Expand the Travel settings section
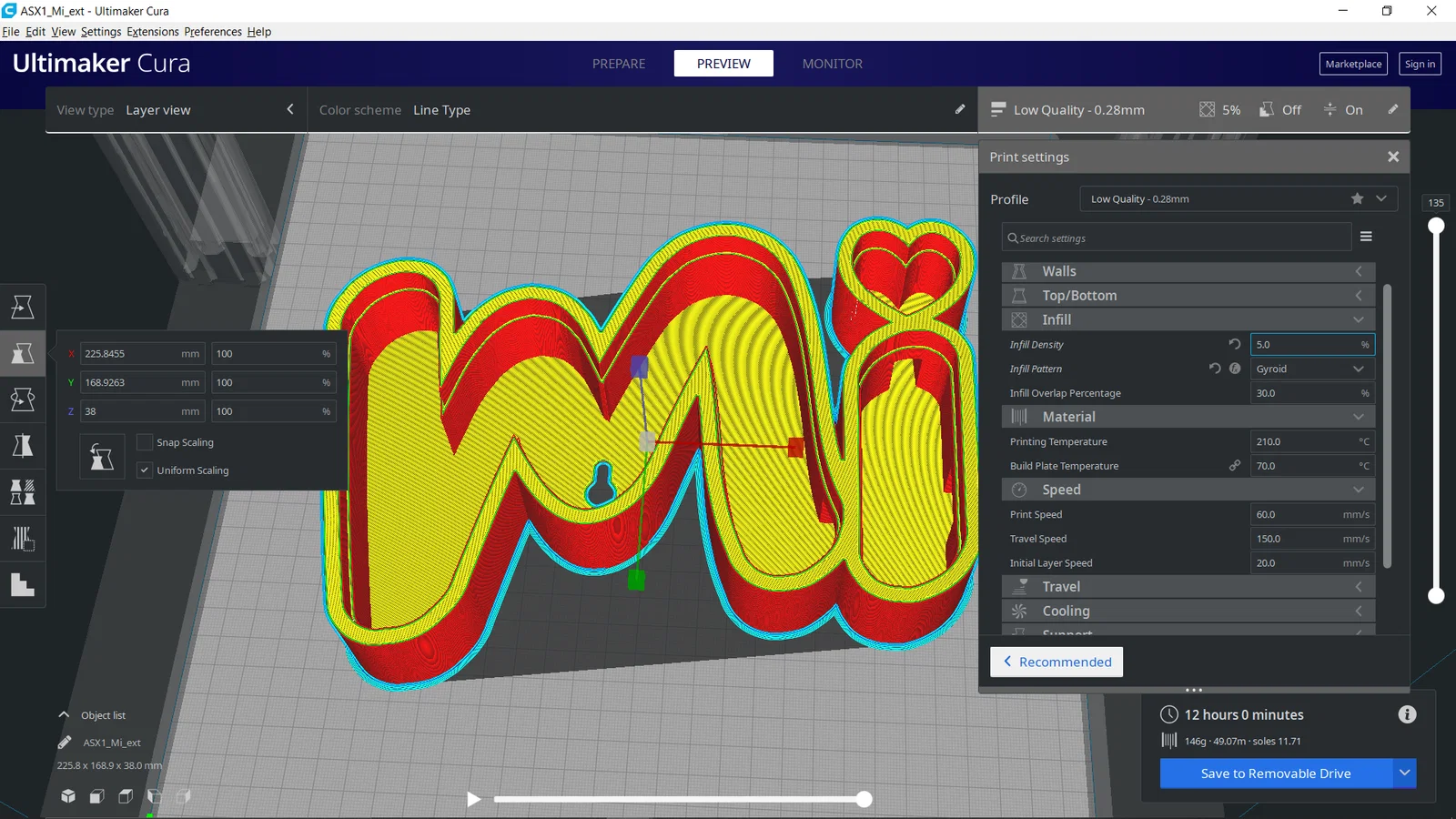Viewport: 1456px width, 819px height. 1188,587
